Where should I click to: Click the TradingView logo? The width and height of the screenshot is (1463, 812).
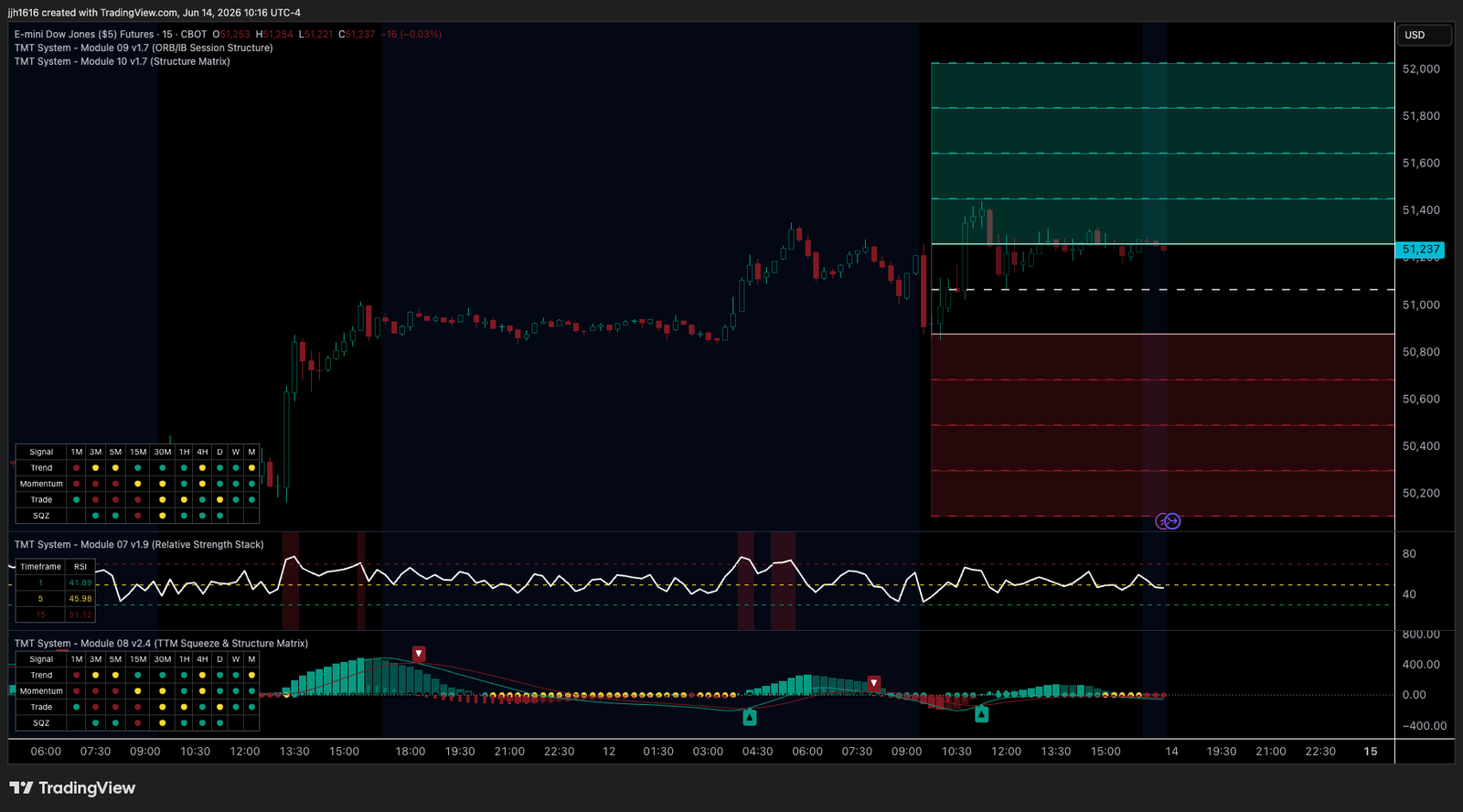(x=72, y=788)
